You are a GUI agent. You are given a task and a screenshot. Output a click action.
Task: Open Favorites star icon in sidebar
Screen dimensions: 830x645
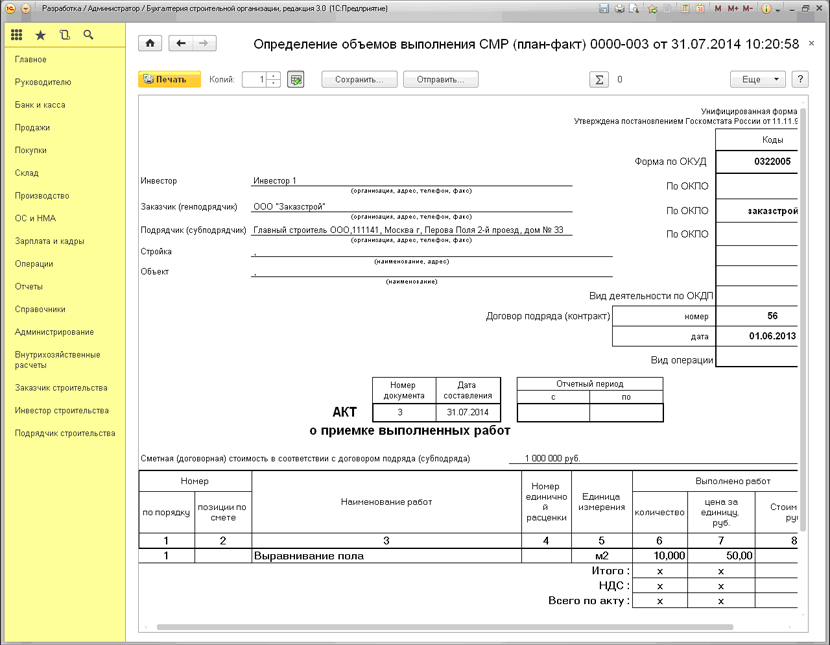(x=40, y=35)
